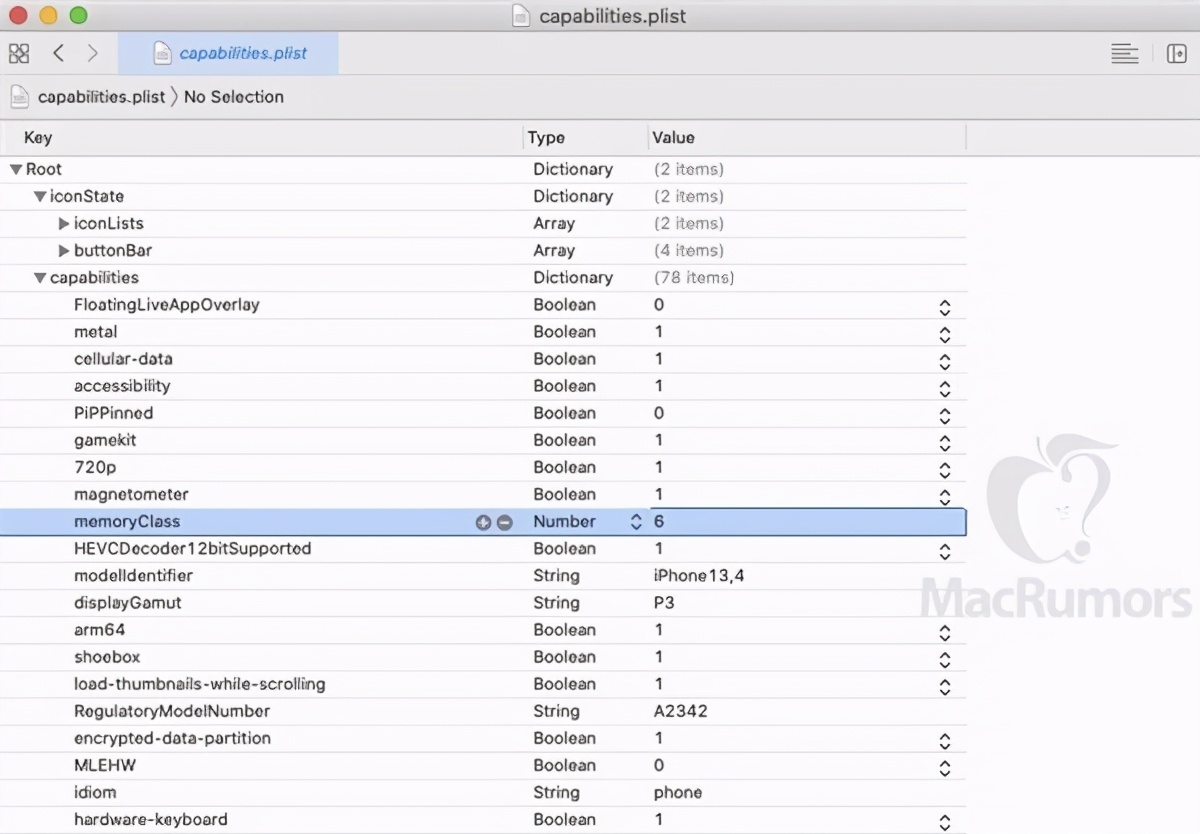Collapse the Root dictionary
Image resolution: width=1200 pixels, height=834 pixels.
(x=16, y=170)
